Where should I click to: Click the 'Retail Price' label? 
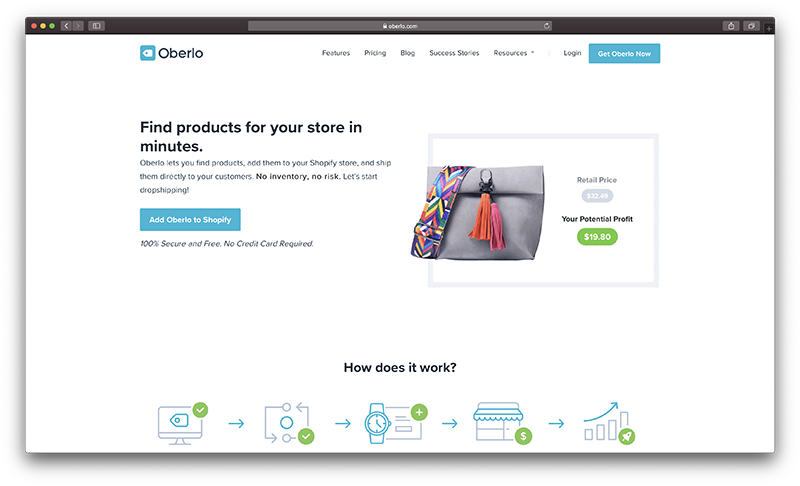pyautogui.click(x=597, y=180)
